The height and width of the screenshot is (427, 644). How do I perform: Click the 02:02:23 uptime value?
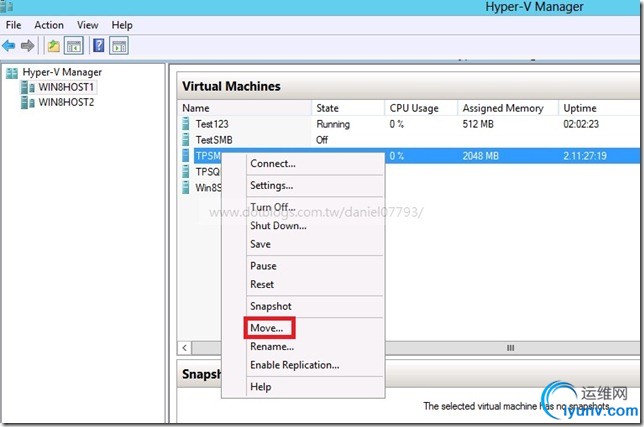pyautogui.click(x=581, y=124)
